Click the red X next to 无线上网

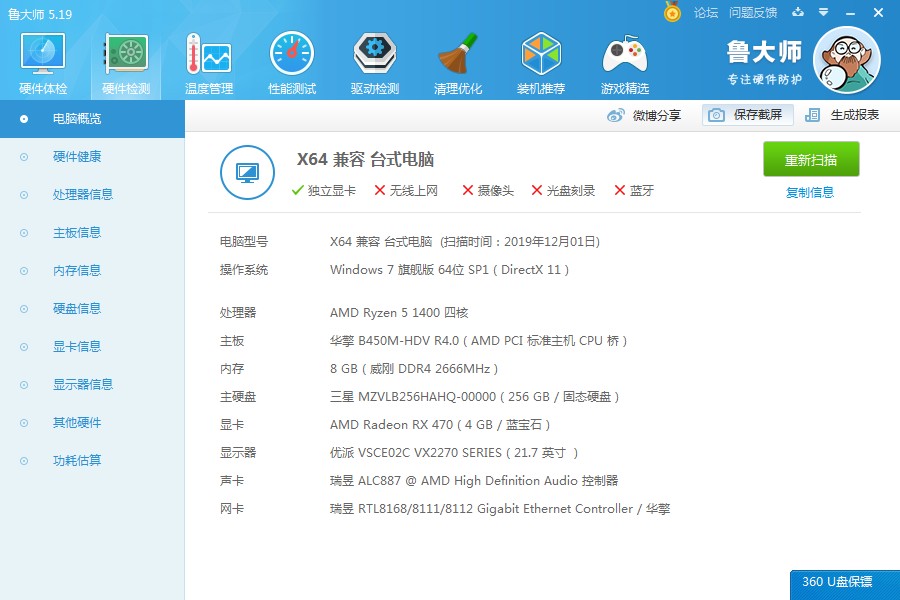pyautogui.click(x=379, y=190)
